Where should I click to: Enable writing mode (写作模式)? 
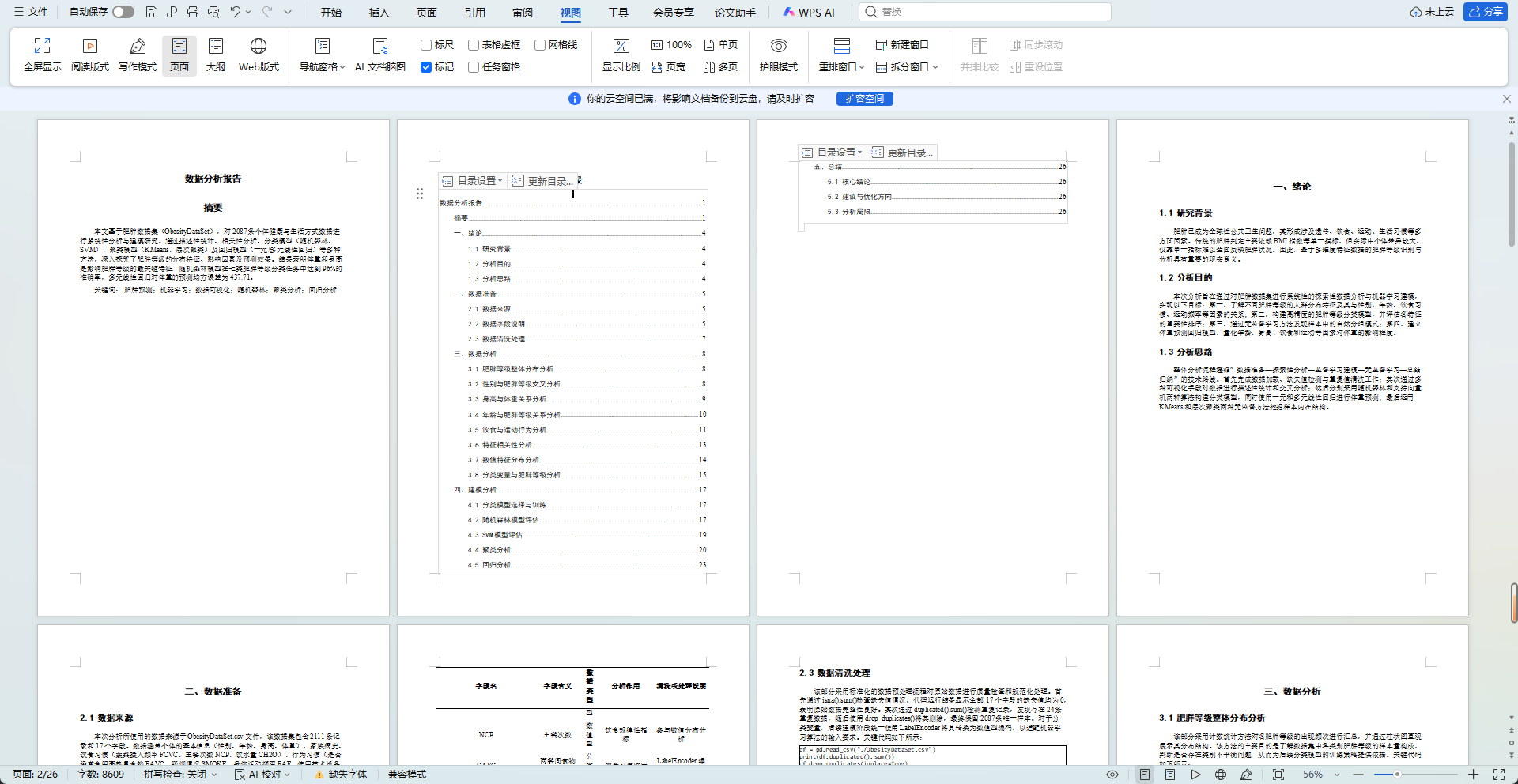click(x=138, y=55)
